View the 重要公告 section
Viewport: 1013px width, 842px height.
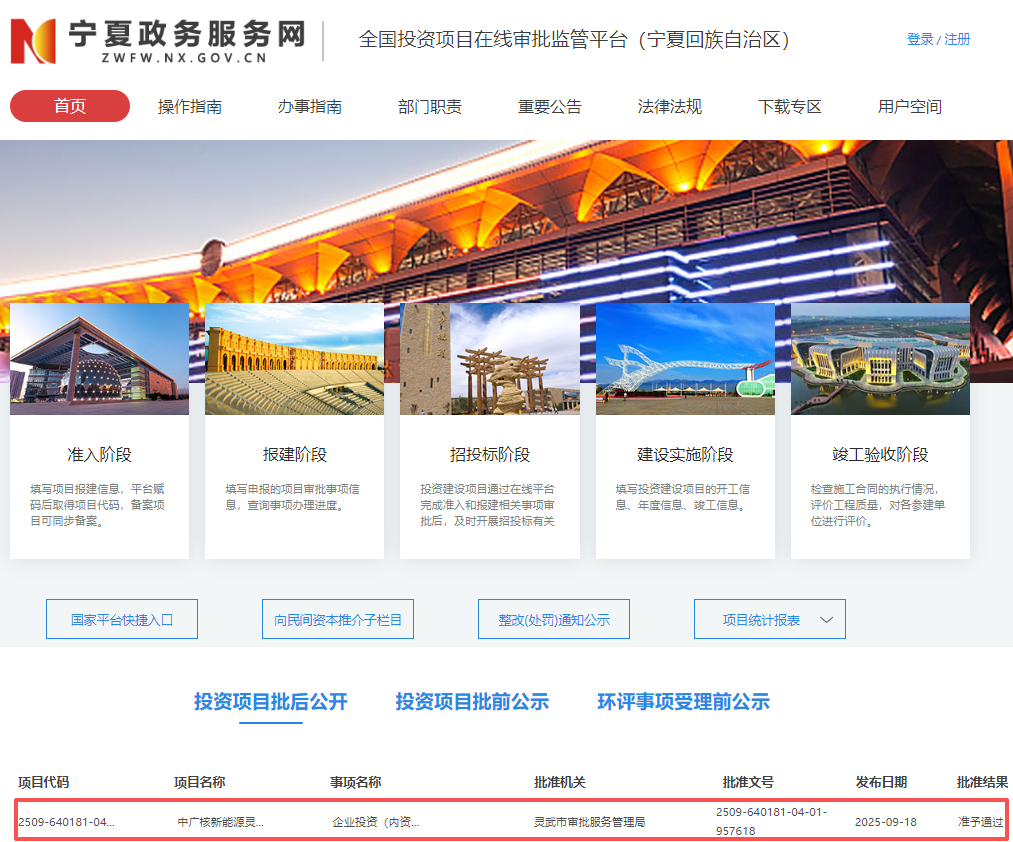click(x=550, y=107)
